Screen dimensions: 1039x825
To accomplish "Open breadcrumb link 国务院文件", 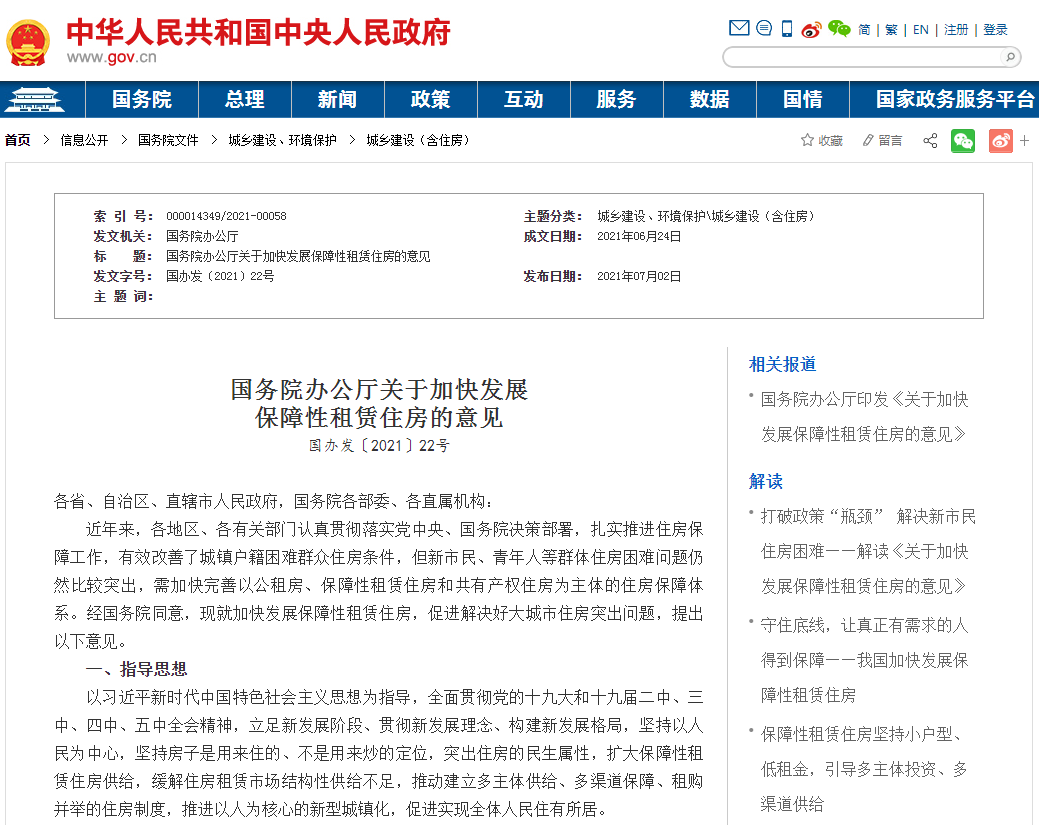I will (x=168, y=141).
